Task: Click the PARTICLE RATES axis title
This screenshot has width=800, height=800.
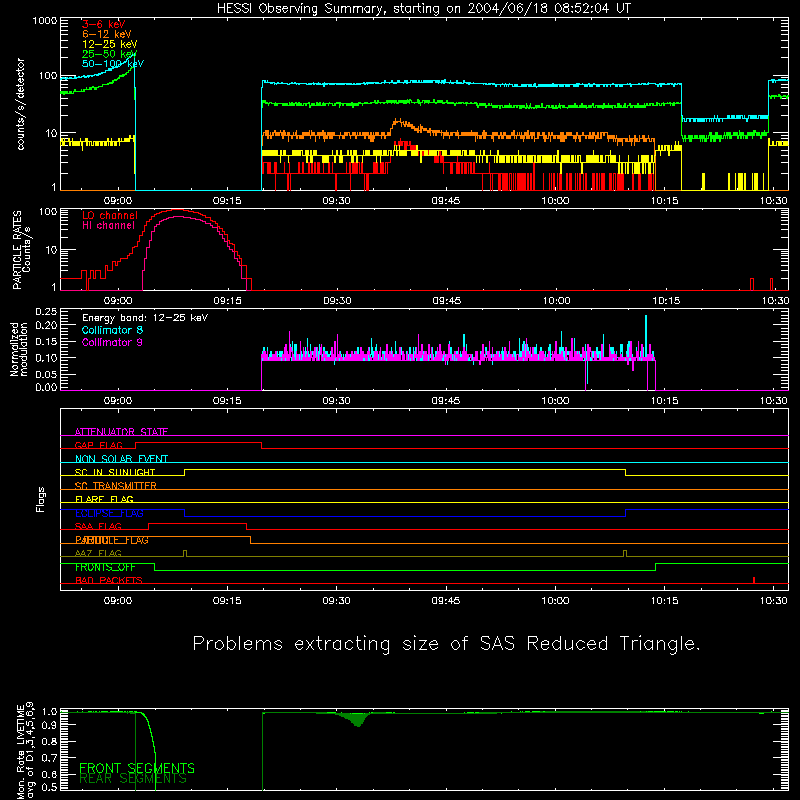Action: (x=17, y=250)
